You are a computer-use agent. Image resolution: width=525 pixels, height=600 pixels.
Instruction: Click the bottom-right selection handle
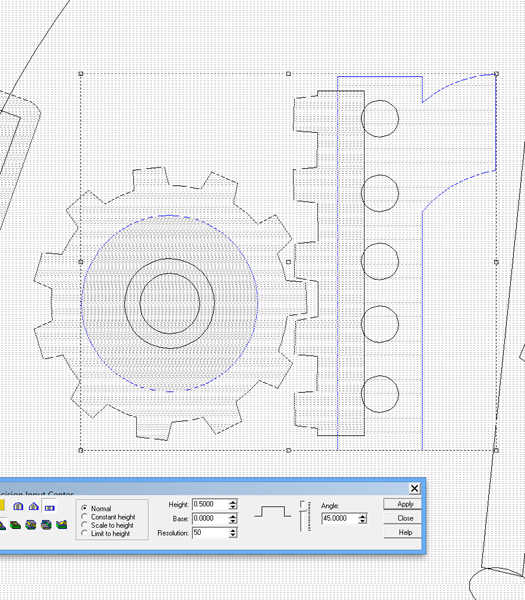pyautogui.click(x=496, y=450)
